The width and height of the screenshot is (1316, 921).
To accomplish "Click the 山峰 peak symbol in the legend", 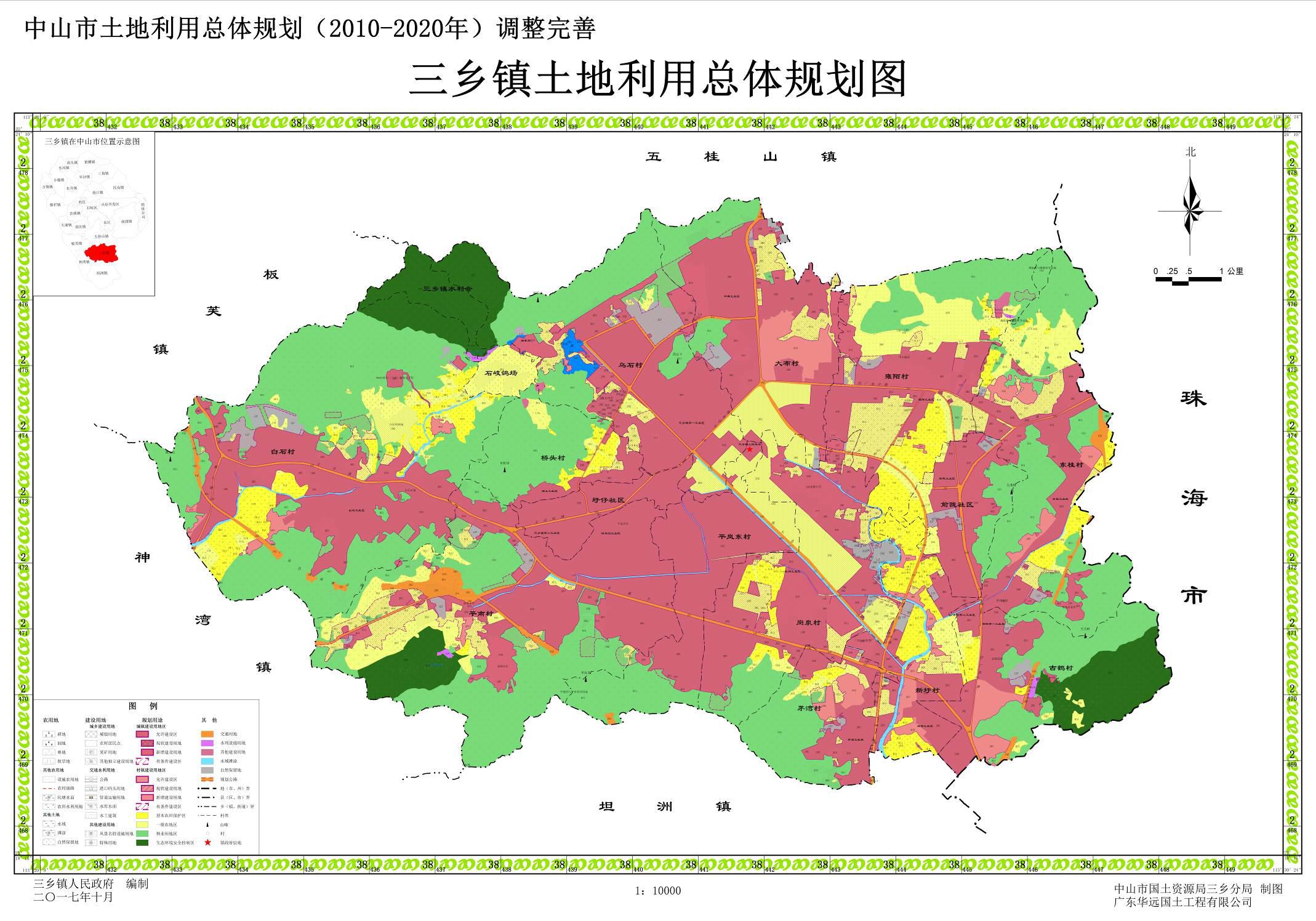I will coord(207,824).
